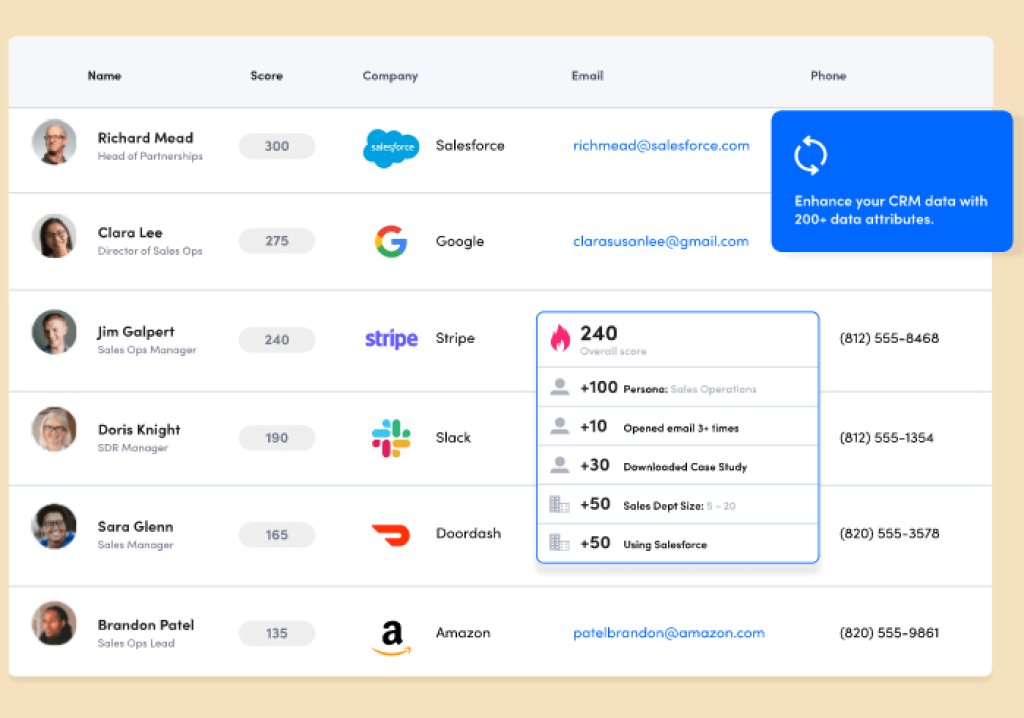Select the name Clara Lee
This screenshot has width=1024, height=718.
click(130, 233)
